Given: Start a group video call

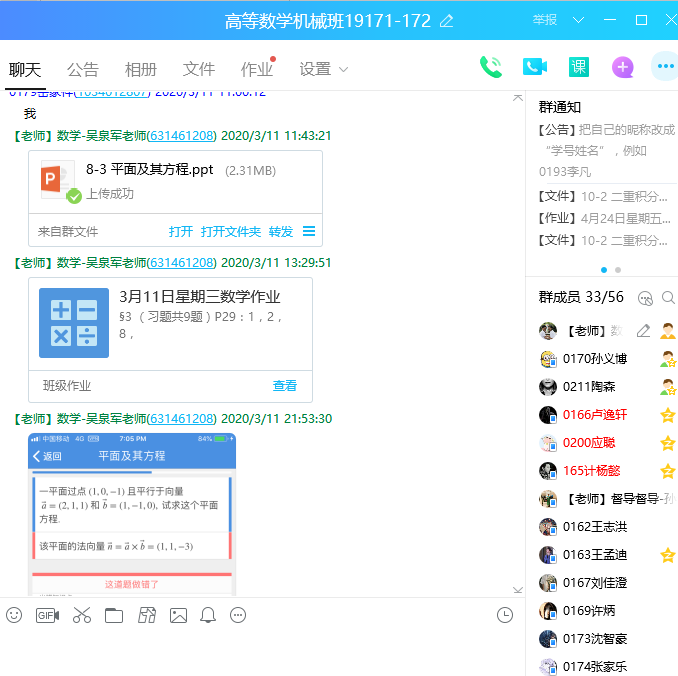Looking at the screenshot, I should [535, 67].
